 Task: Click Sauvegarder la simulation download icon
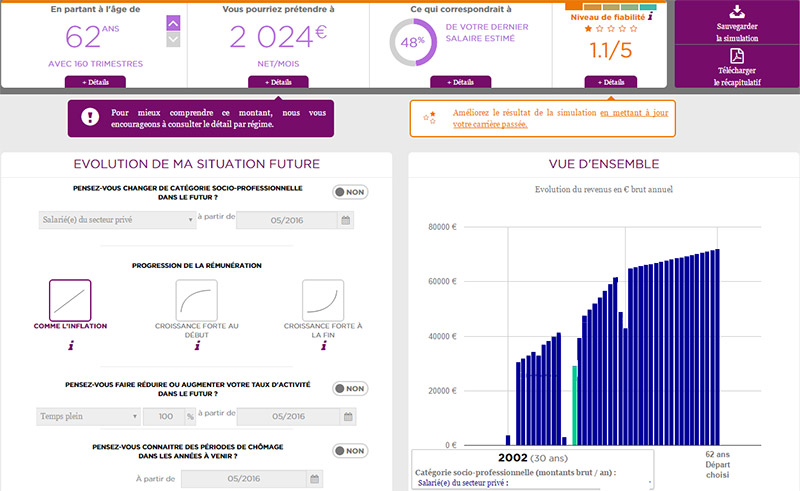coord(737,12)
